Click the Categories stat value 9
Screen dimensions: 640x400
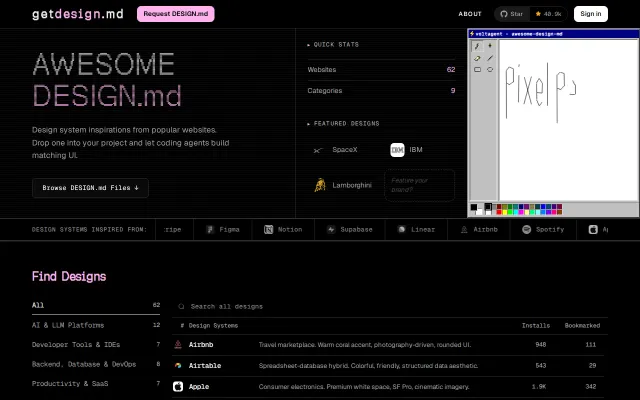(x=453, y=91)
